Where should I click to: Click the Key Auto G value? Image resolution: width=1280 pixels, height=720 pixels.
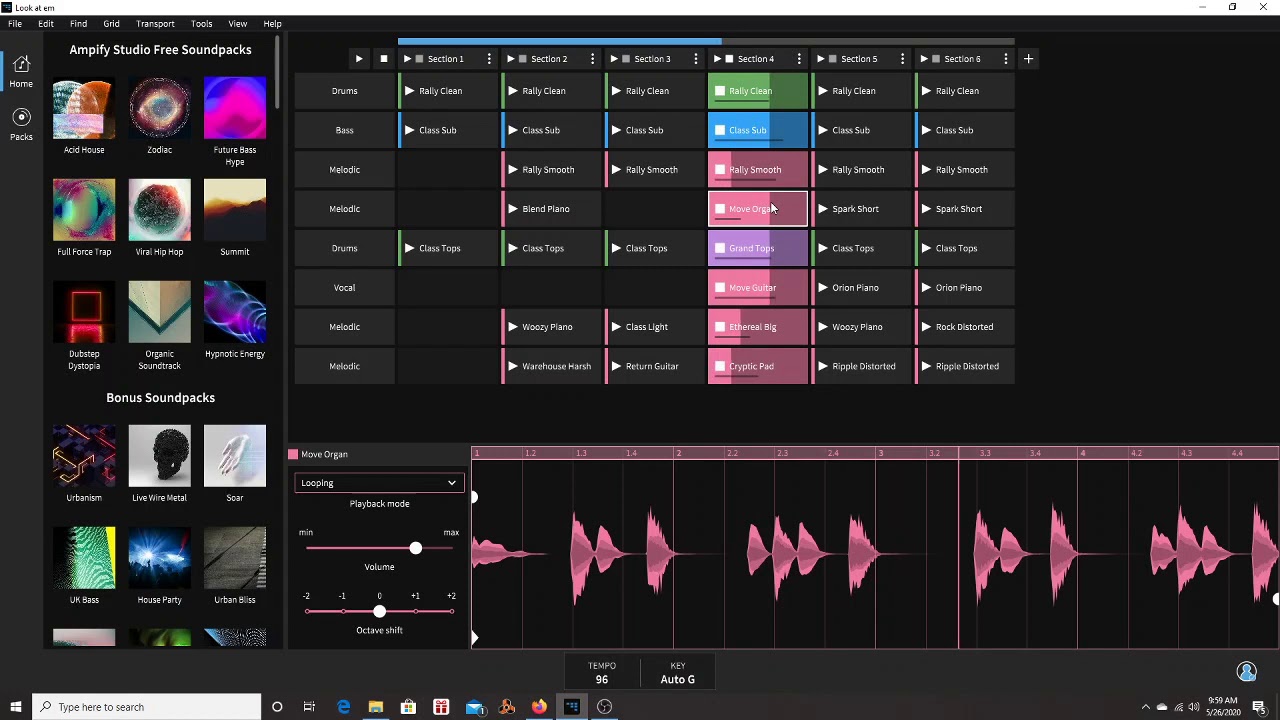click(x=677, y=679)
